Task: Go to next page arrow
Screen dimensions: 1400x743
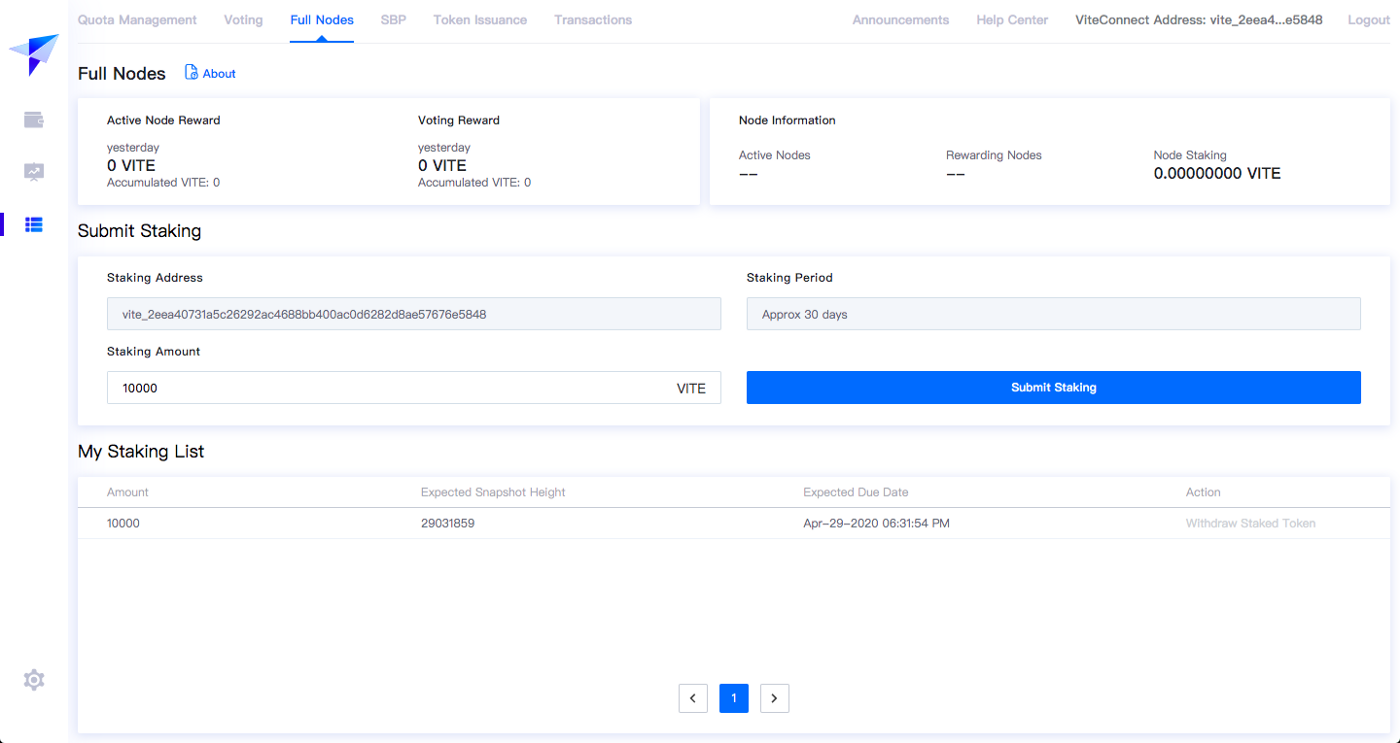Action: click(x=775, y=698)
